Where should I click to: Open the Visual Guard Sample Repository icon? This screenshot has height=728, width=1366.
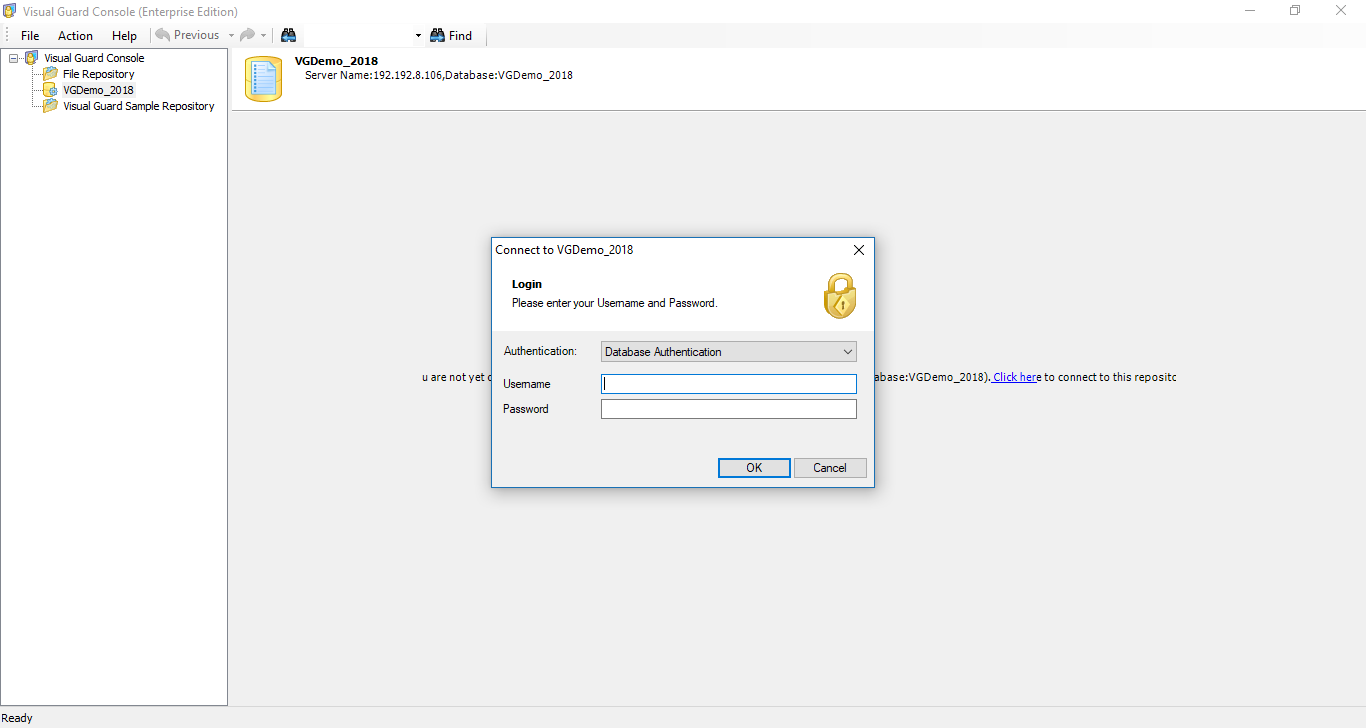point(49,105)
